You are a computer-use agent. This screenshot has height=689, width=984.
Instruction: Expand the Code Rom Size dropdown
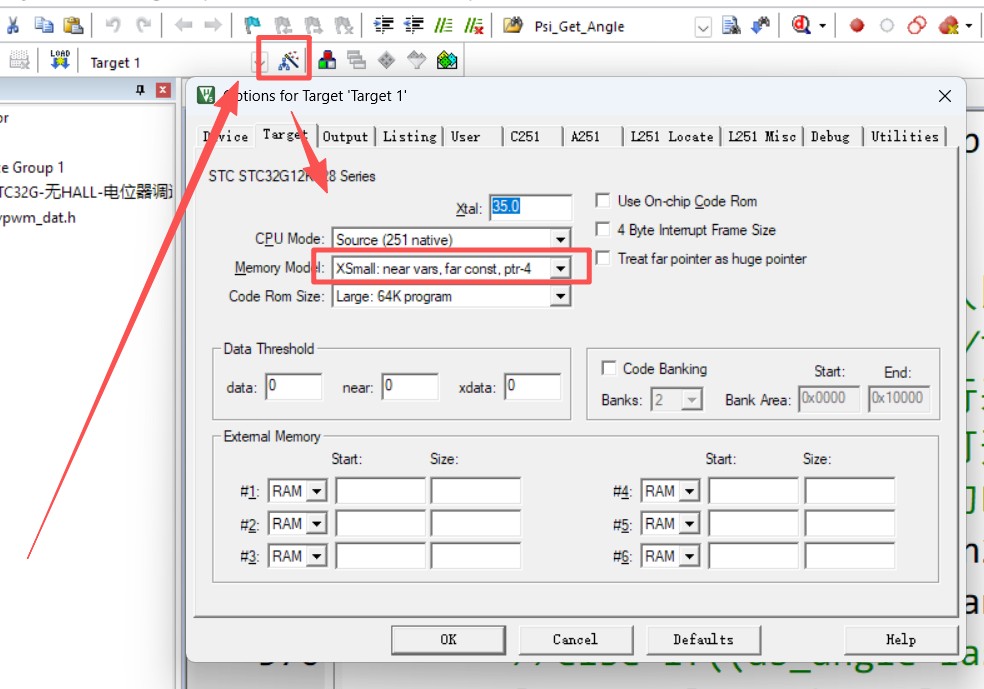560,297
